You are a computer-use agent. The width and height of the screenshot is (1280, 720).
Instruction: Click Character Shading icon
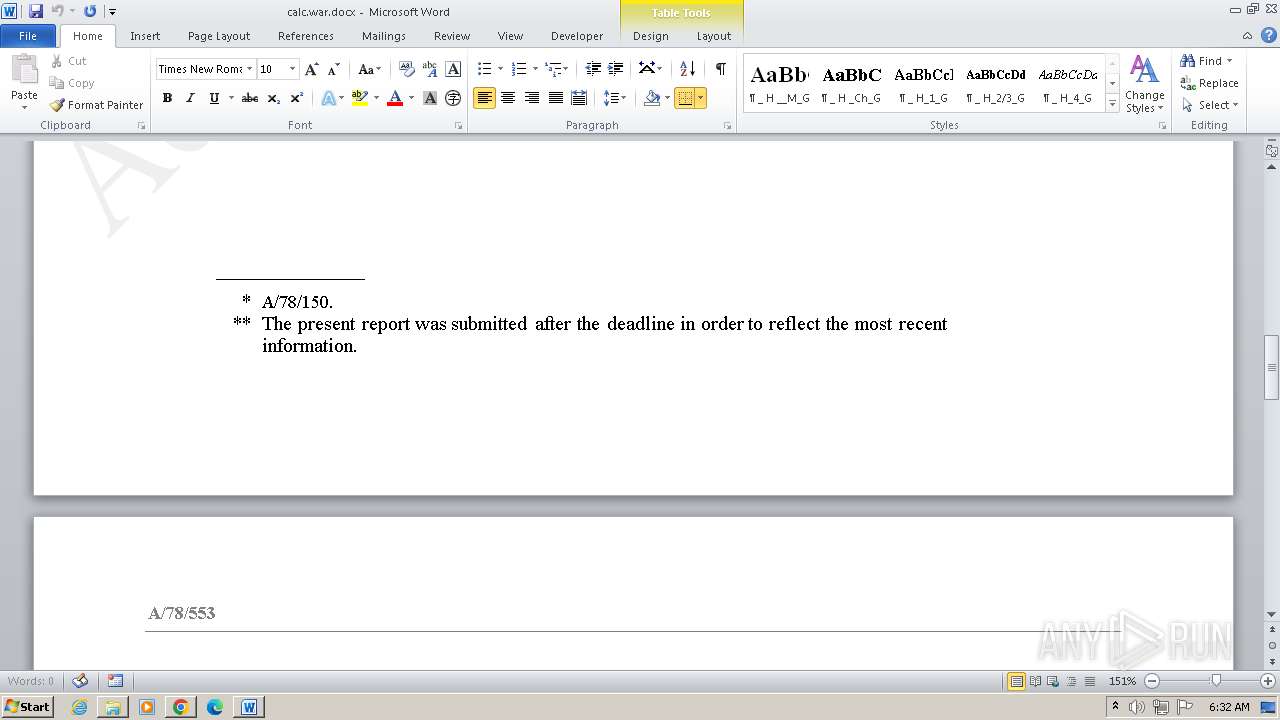coord(430,98)
